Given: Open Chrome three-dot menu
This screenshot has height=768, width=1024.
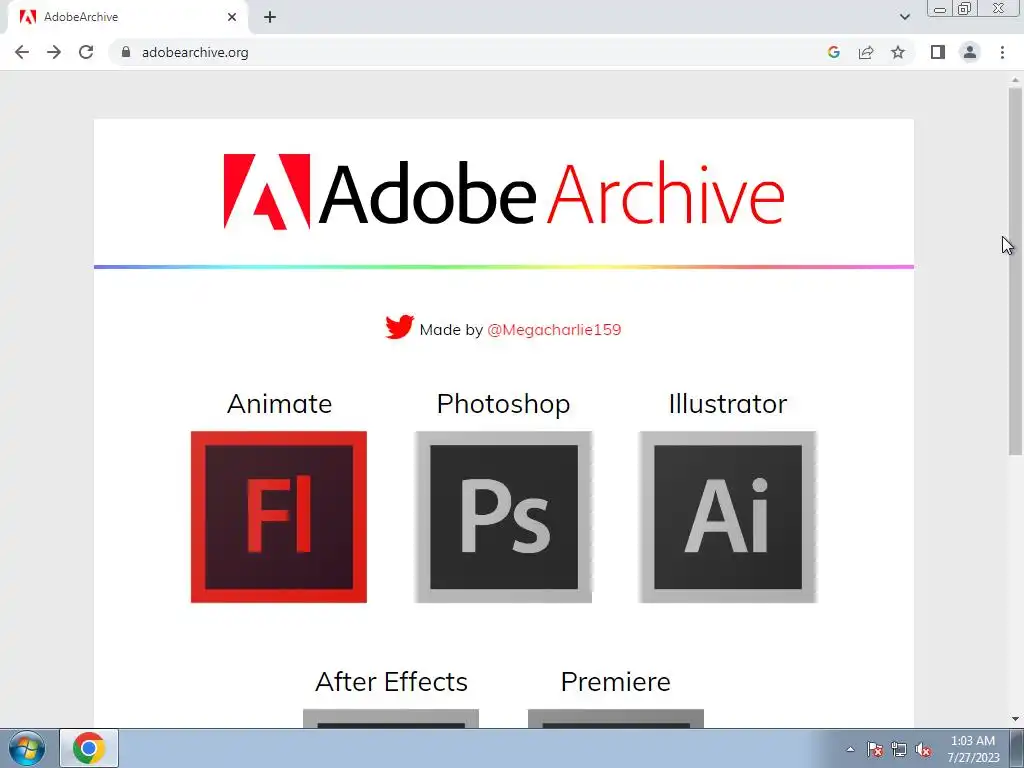Looking at the screenshot, I should pyautogui.click(x=1002, y=52).
